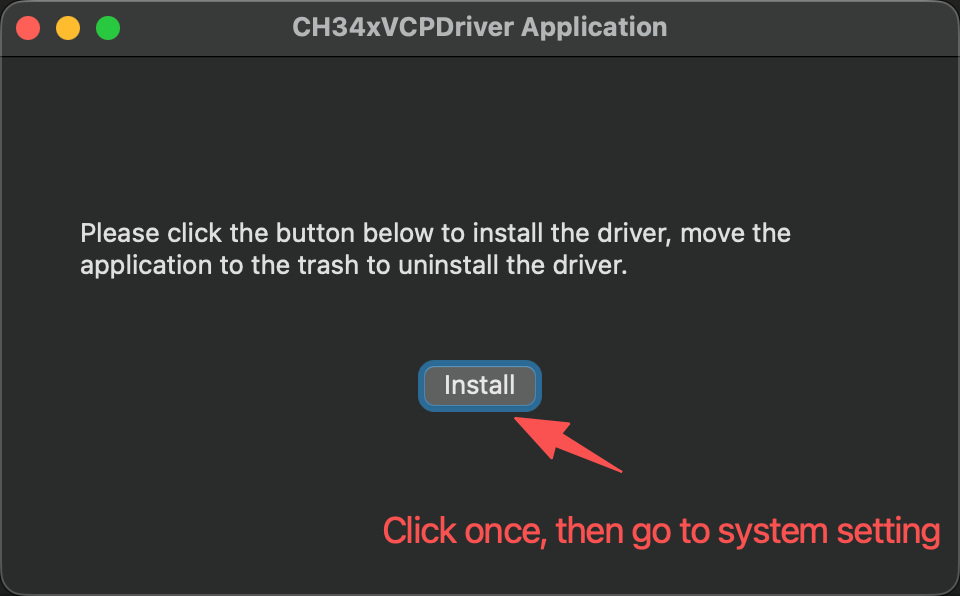Close the driver window with red button

[x=28, y=28]
